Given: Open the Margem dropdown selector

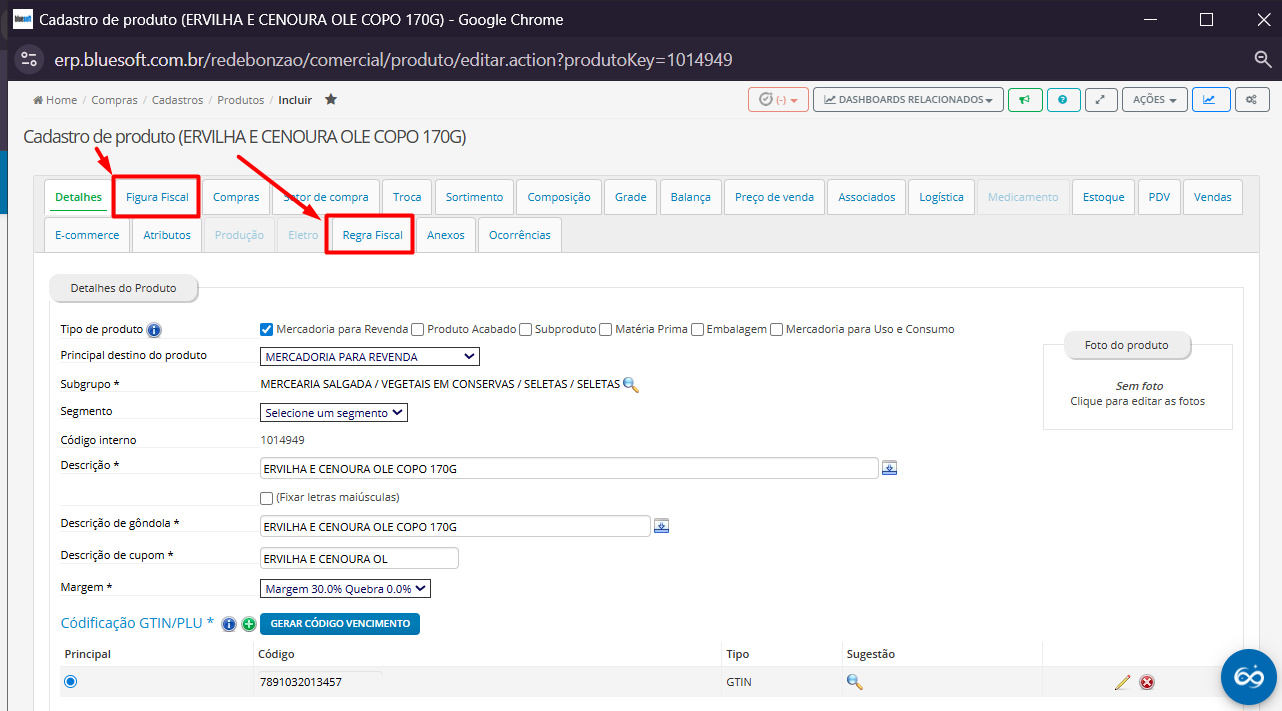Looking at the screenshot, I should [345, 589].
